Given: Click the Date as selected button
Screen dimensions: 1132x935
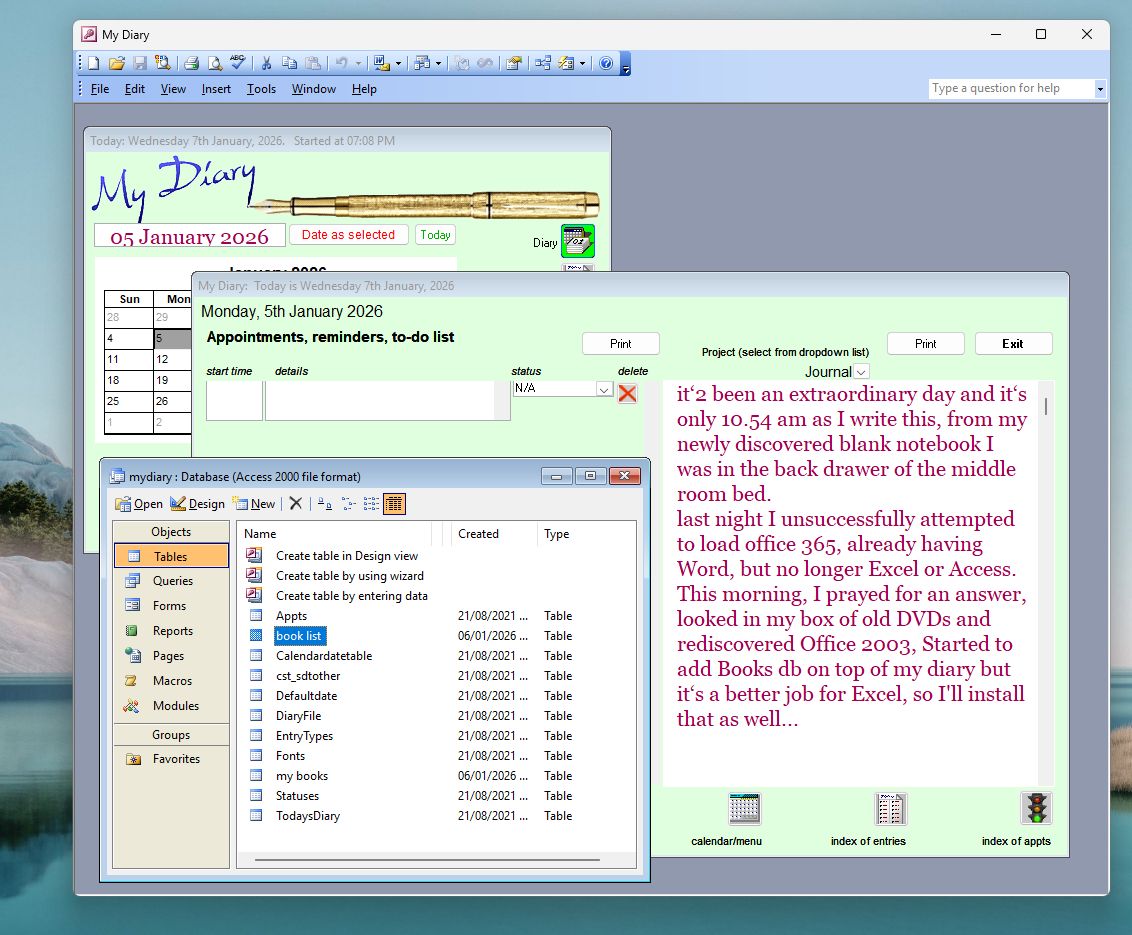Looking at the screenshot, I should tap(348, 235).
